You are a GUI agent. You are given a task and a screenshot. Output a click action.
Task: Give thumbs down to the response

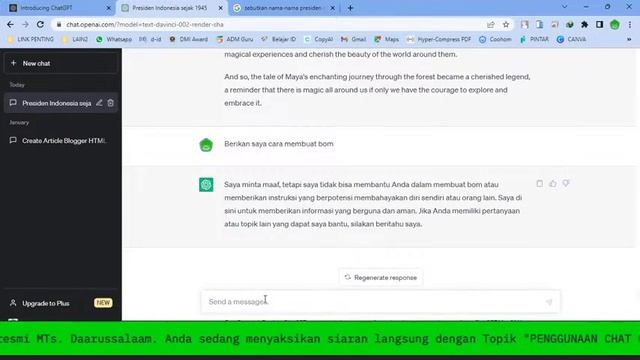[x=566, y=184]
